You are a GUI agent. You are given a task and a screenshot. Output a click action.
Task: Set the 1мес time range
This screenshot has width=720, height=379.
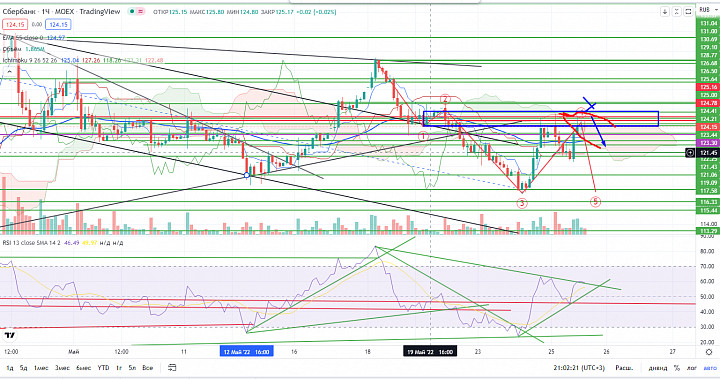click(41, 368)
